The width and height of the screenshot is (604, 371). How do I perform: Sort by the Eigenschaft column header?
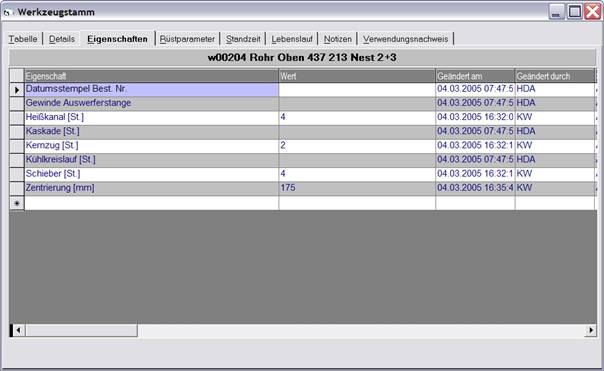151,76
